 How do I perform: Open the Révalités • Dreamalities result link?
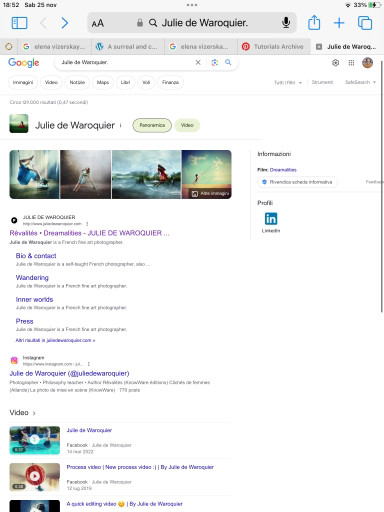click(x=89, y=233)
